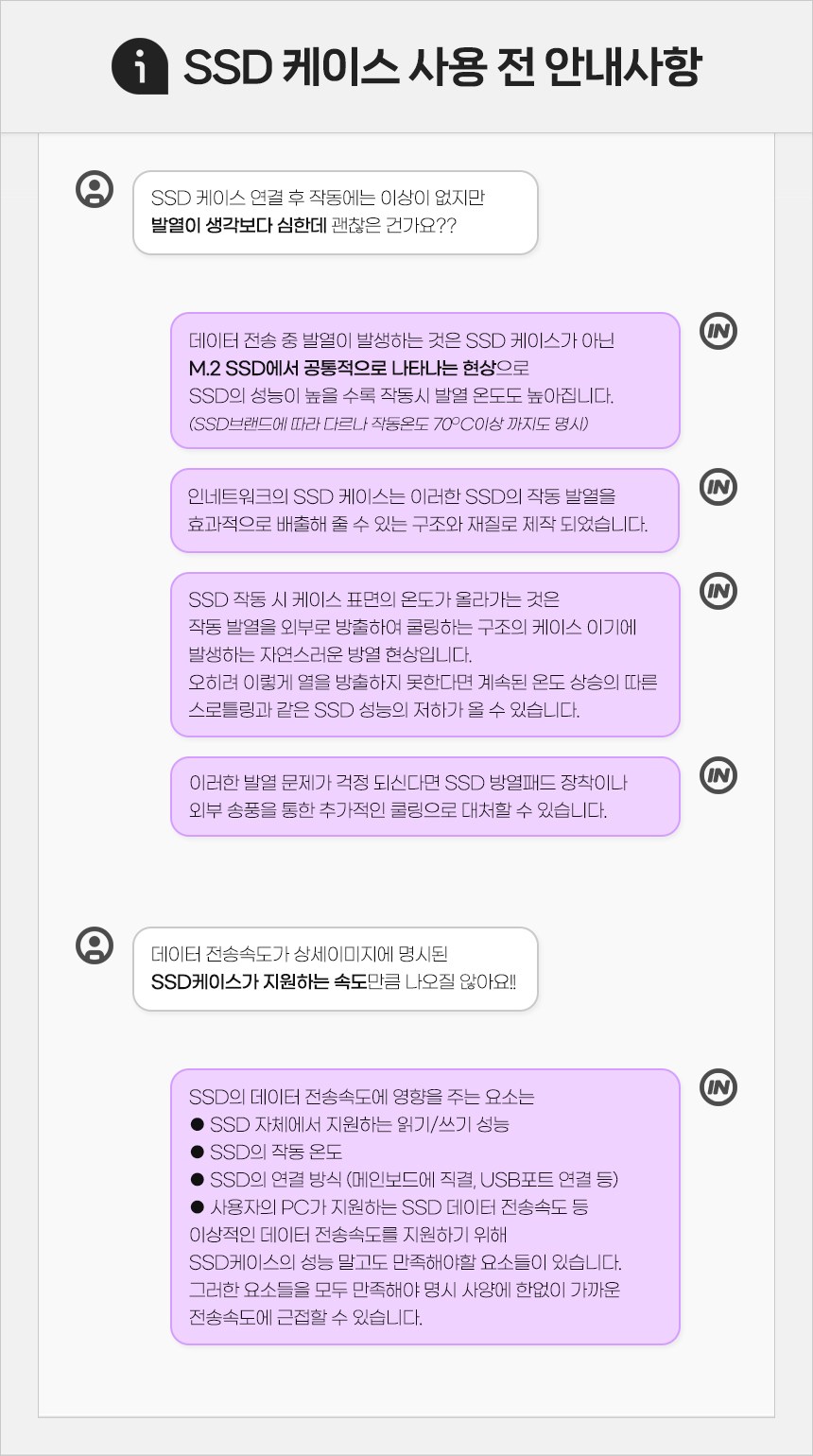Click the IN logo beside the case surface temperature reply
Image resolution: width=813 pixels, height=1456 pixels.
click(x=718, y=591)
